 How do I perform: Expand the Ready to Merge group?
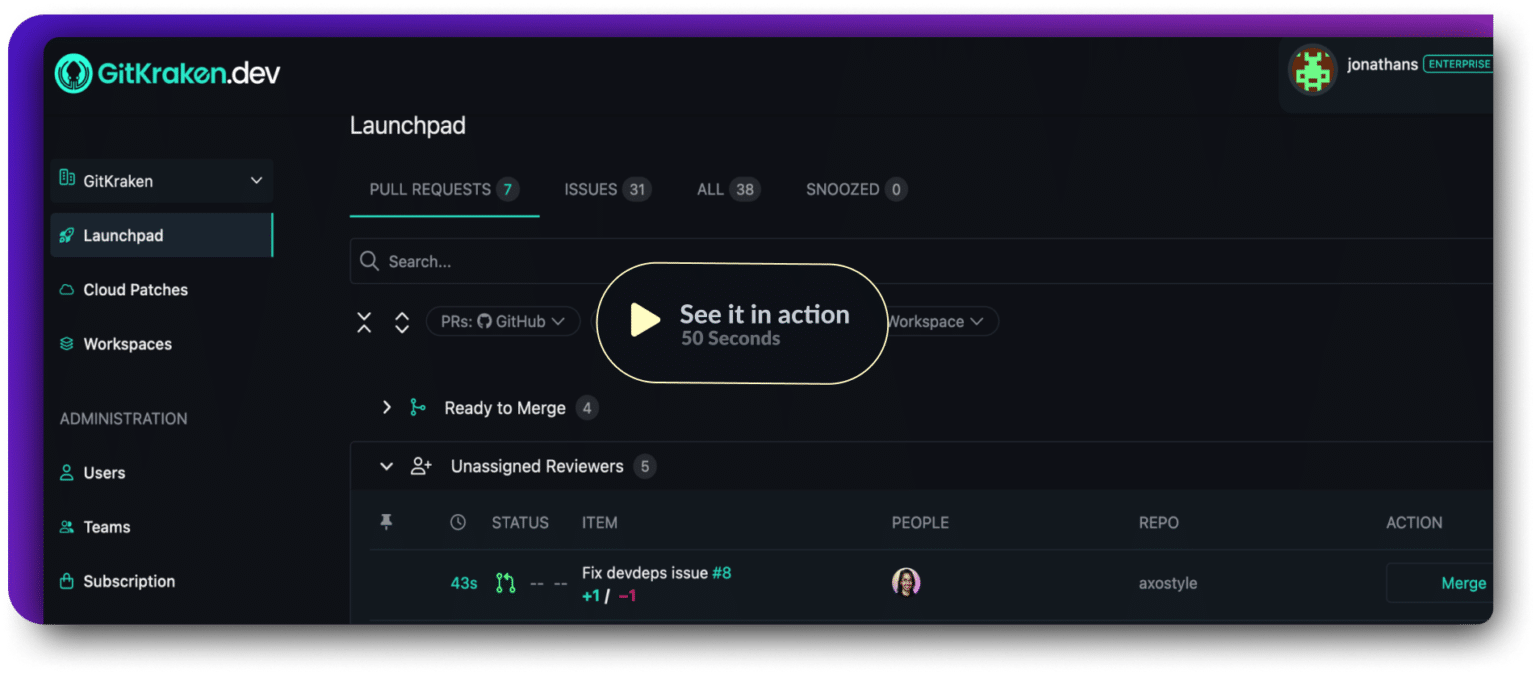coord(386,407)
